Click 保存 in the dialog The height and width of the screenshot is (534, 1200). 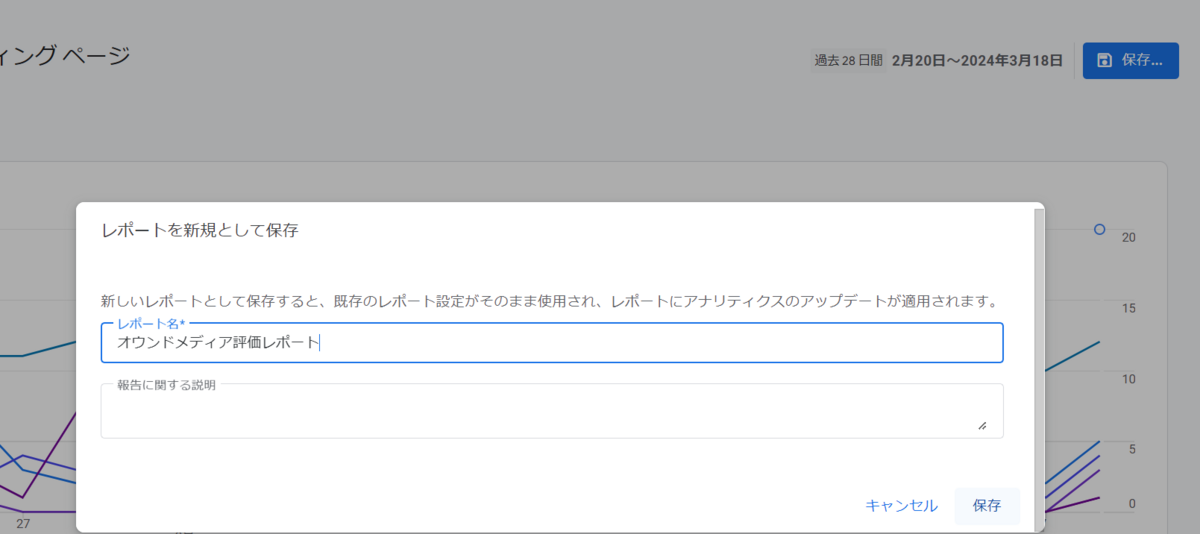click(x=987, y=506)
